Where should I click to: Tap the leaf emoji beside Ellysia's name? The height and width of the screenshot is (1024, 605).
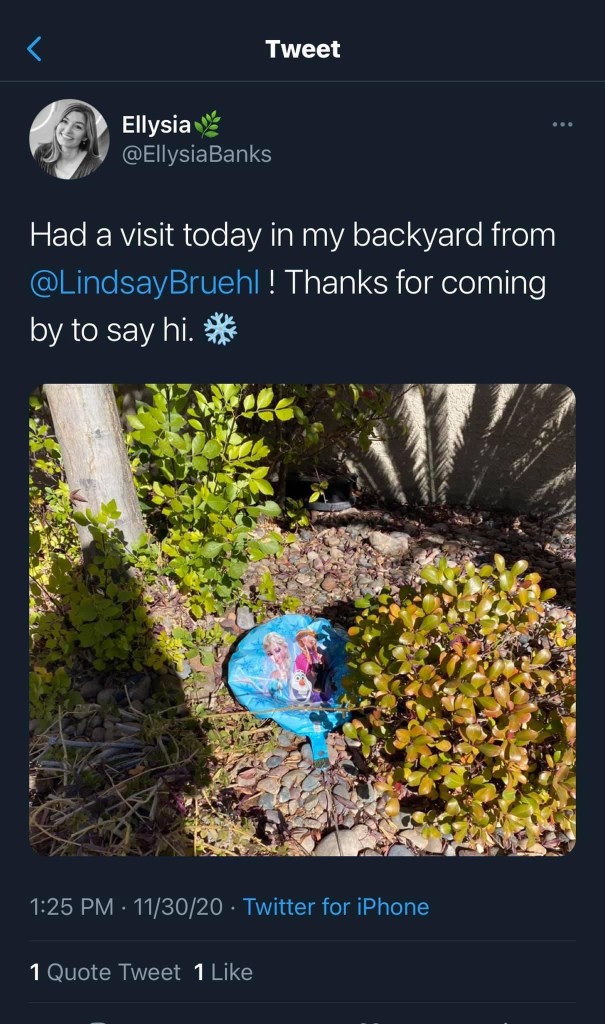pyautogui.click(x=208, y=124)
